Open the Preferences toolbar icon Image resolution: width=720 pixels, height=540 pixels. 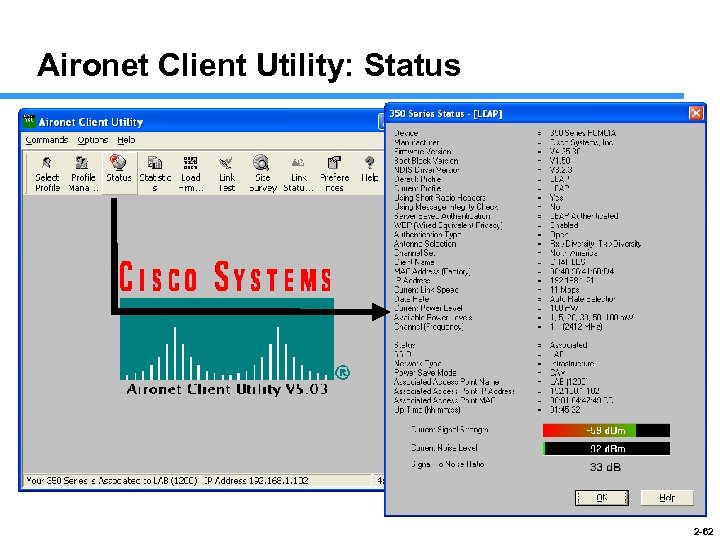(334, 174)
